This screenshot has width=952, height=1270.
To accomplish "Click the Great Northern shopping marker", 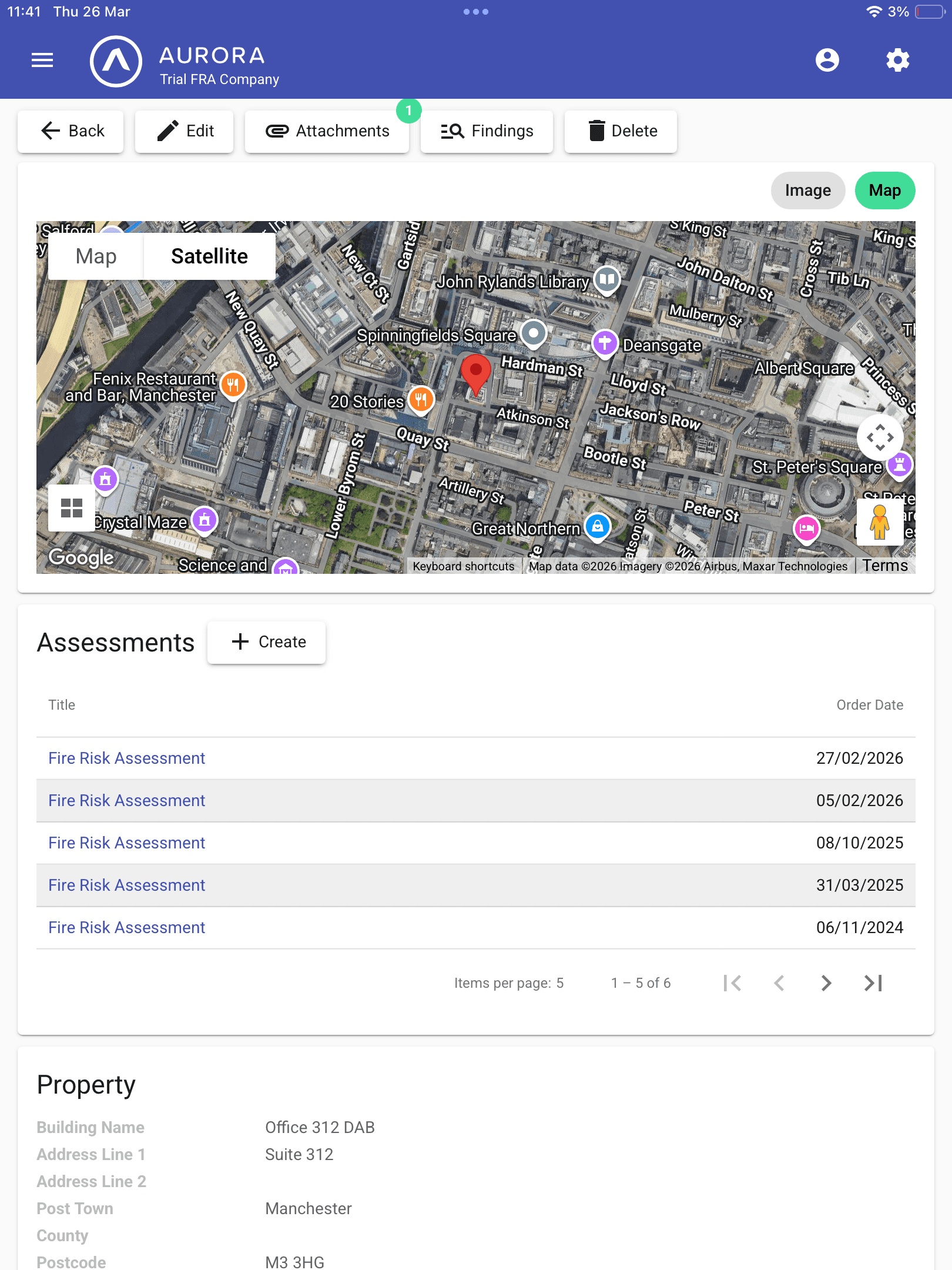I will click(598, 527).
